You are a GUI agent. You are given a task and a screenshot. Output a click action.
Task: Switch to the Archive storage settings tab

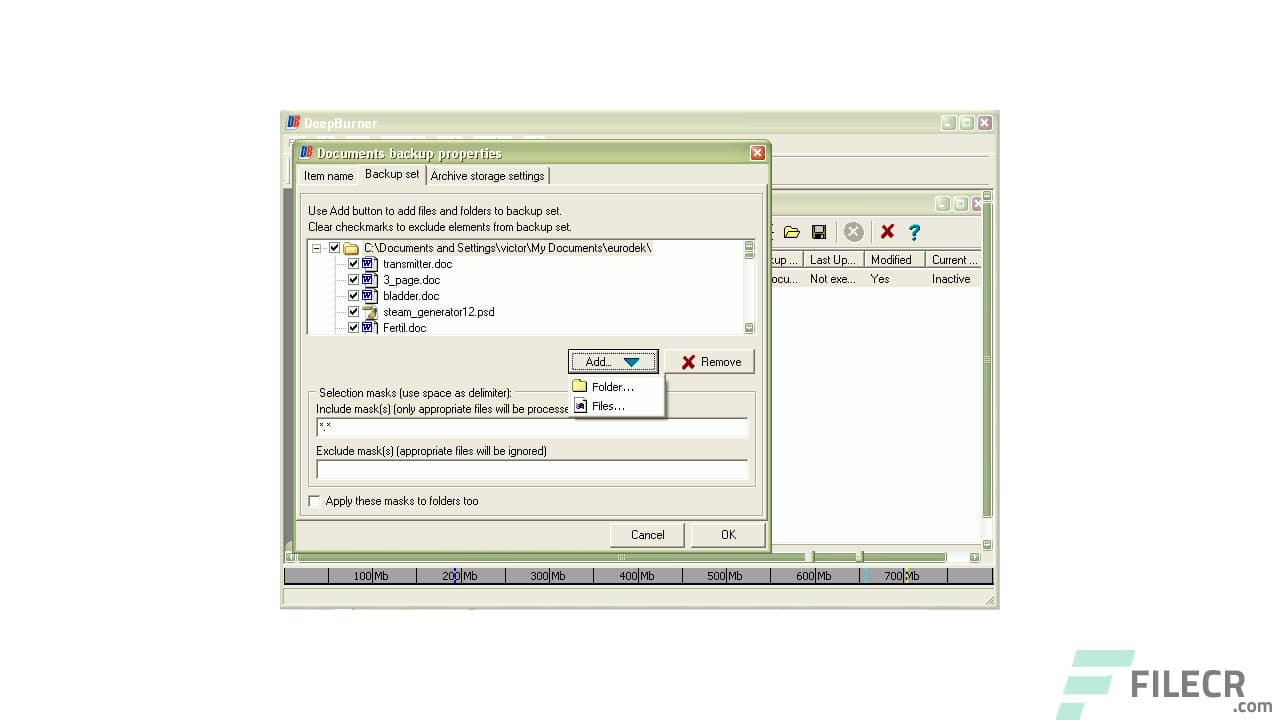[488, 175]
